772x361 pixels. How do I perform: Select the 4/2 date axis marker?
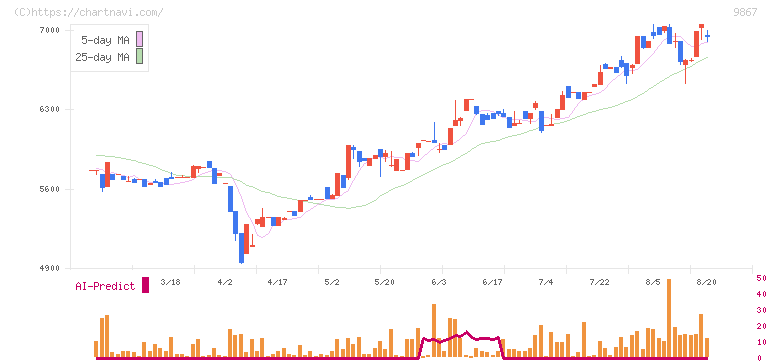click(225, 282)
